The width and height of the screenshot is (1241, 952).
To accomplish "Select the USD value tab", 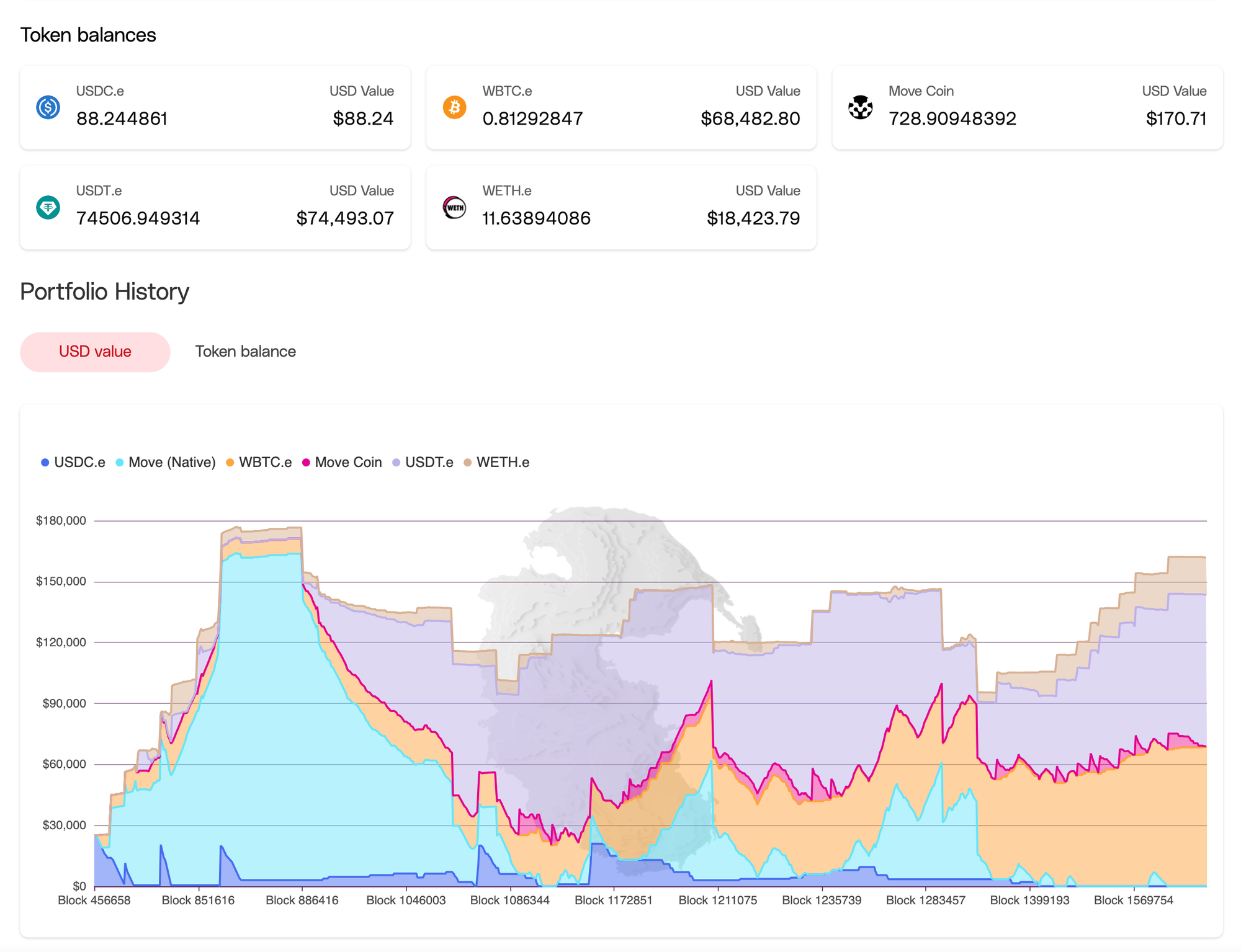I will pyautogui.click(x=95, y=352).
